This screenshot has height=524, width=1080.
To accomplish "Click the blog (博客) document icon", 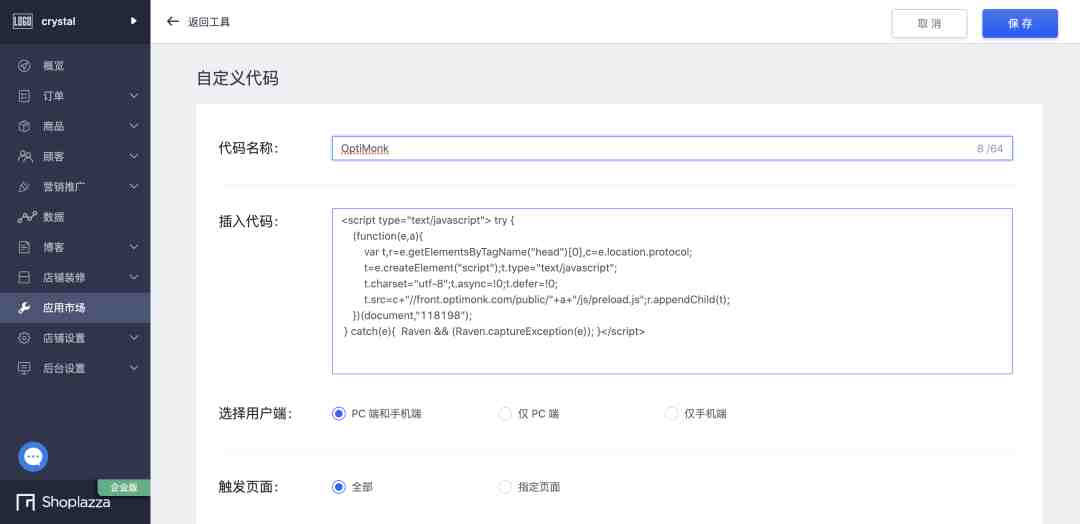I will point(24,247).
